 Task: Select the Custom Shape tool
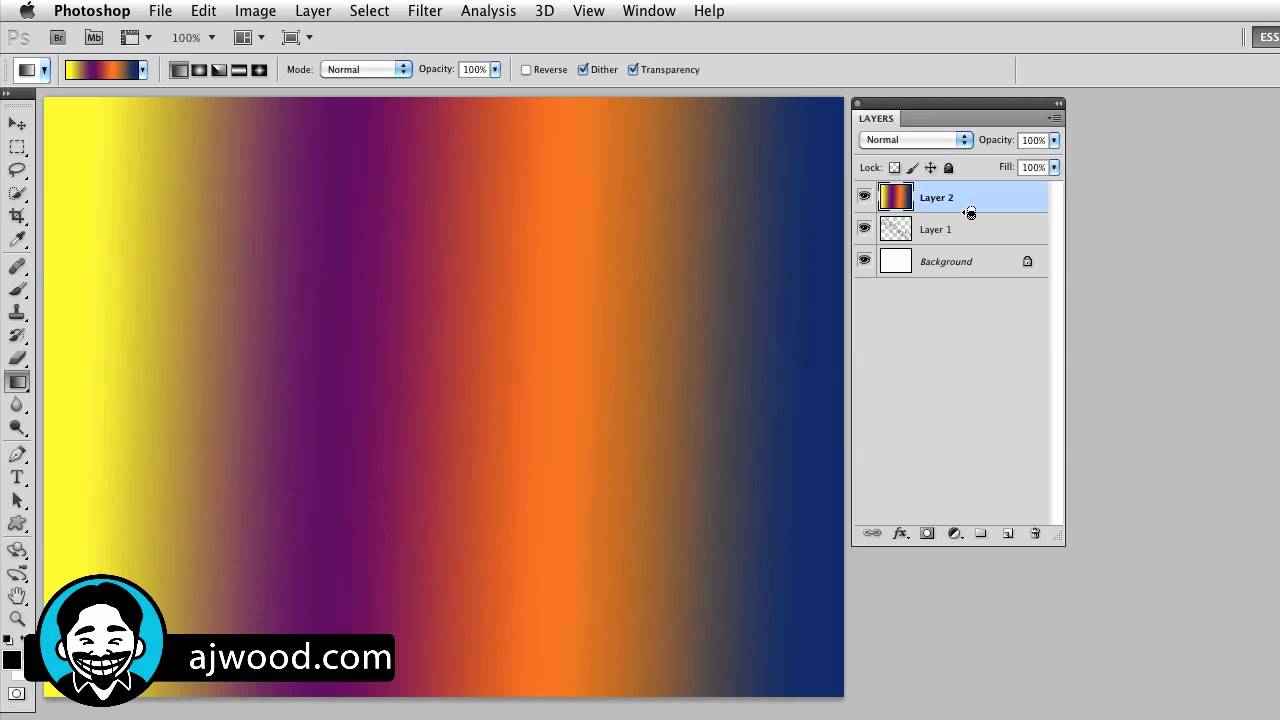pyautogui.click(x=17, y=524)
